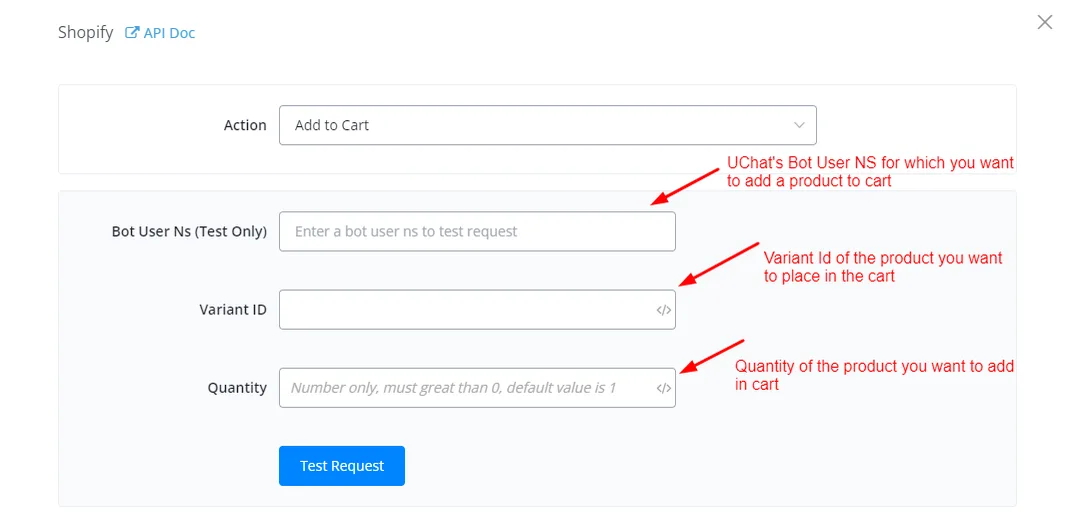1068x522 pixels.
Task: Click the red note about Variant Id
Action: click(883, 267)
